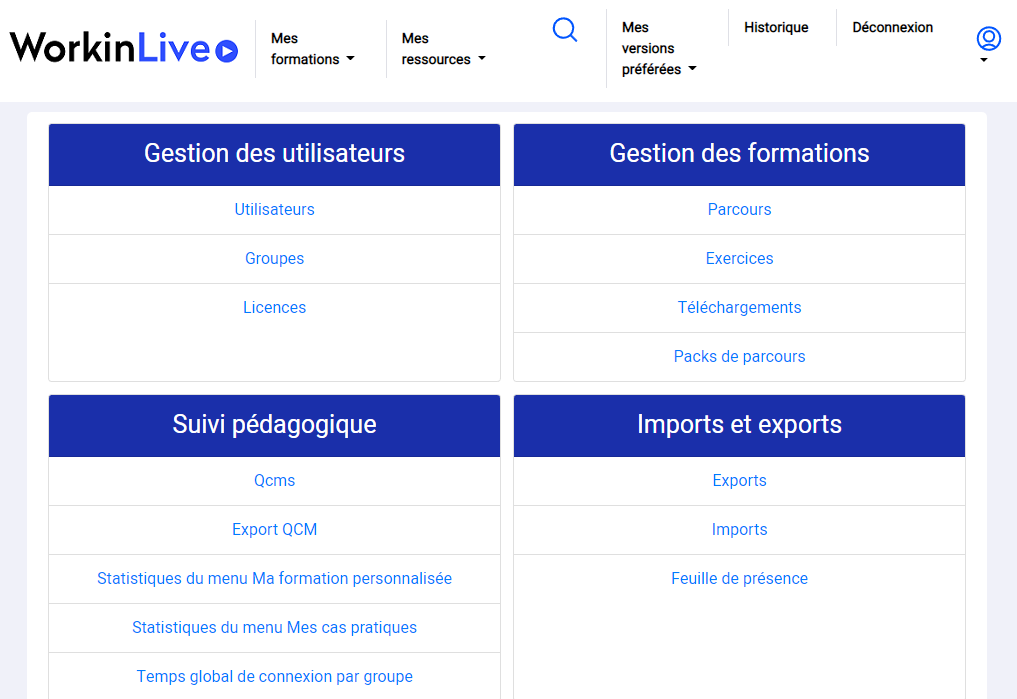This screenshot has width=1017, height=699.
Task: Click the search magnifying glass icon
Action: pos(565,30)
